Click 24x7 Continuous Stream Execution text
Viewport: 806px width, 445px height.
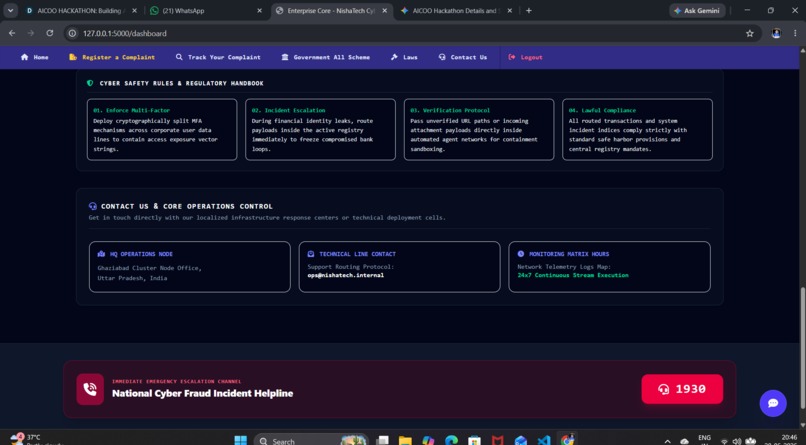pos(573,275)
